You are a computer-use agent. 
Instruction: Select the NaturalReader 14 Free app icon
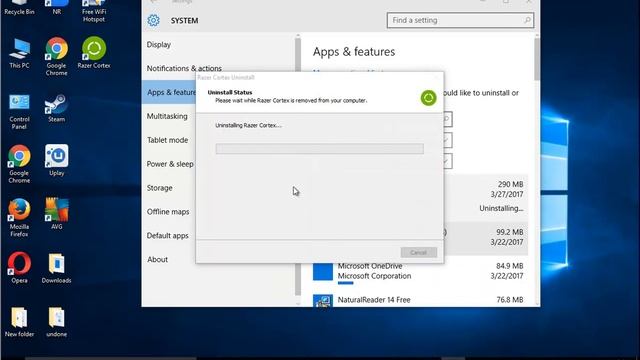pos(323,301)
